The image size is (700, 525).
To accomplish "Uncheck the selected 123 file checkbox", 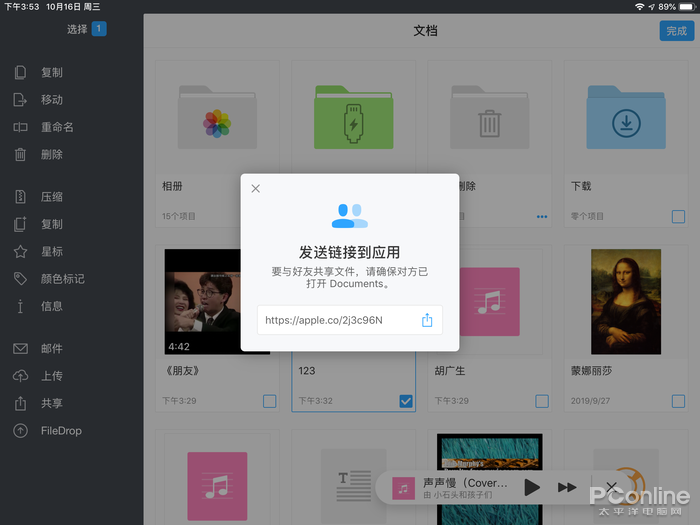I will (406, 401).
